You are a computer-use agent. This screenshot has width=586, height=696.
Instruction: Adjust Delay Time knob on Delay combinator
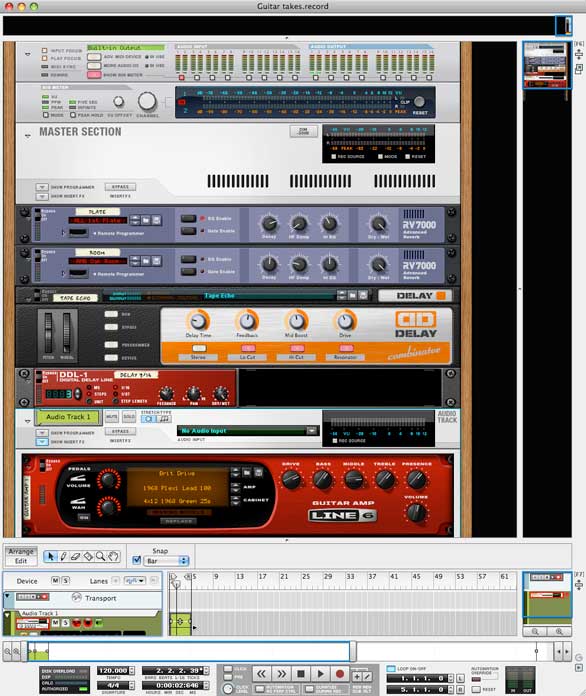click(x=198, y=320)
